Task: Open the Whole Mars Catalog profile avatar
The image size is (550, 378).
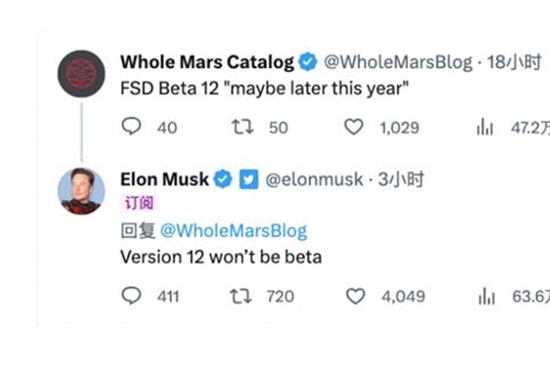Action: (x=81, y=74)
